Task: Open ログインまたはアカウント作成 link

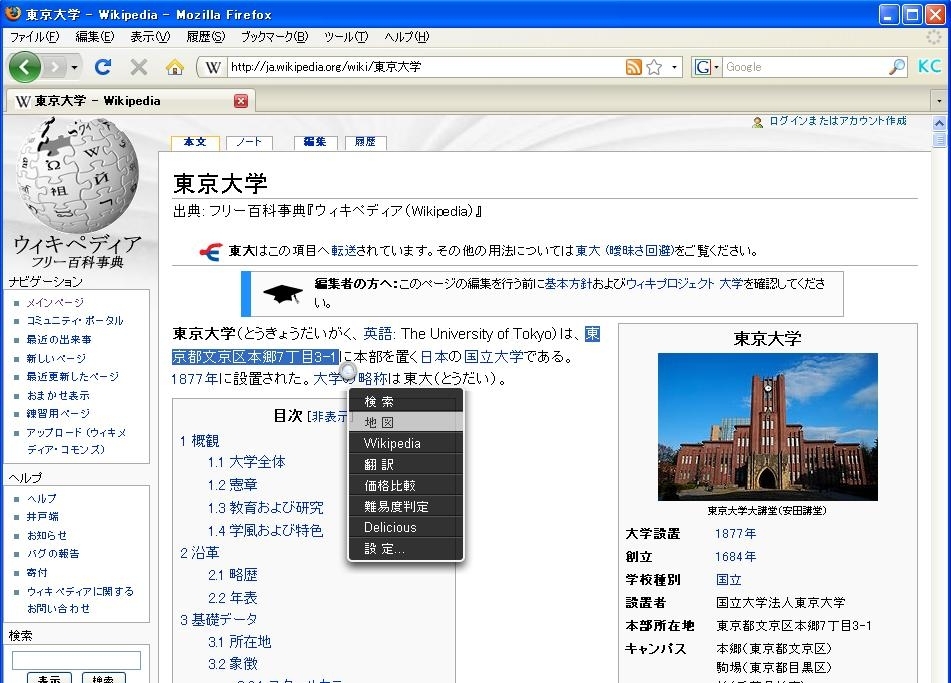Action: pos(838,121)
